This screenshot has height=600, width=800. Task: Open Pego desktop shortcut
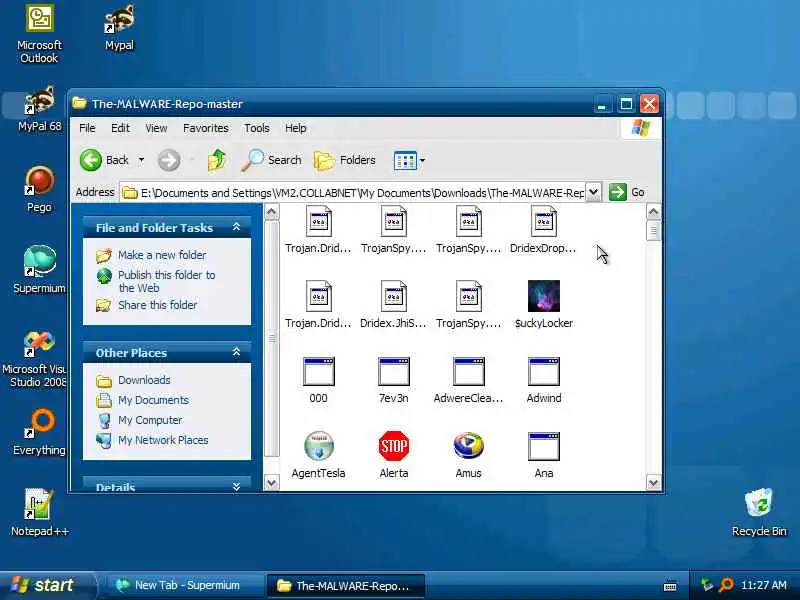pyautogui.click(x=39, y=190)
